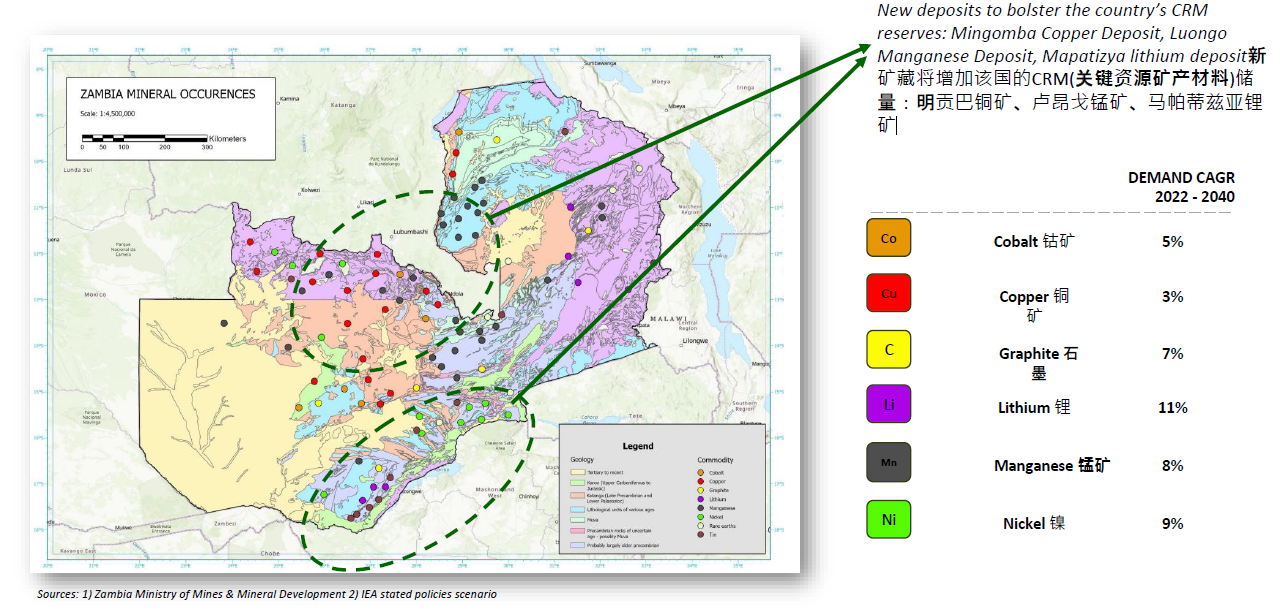1287x610 pixels.
Task: Select the DEMAND CAGR 2022 - 2040 heading
Action: pos(1181,187)
